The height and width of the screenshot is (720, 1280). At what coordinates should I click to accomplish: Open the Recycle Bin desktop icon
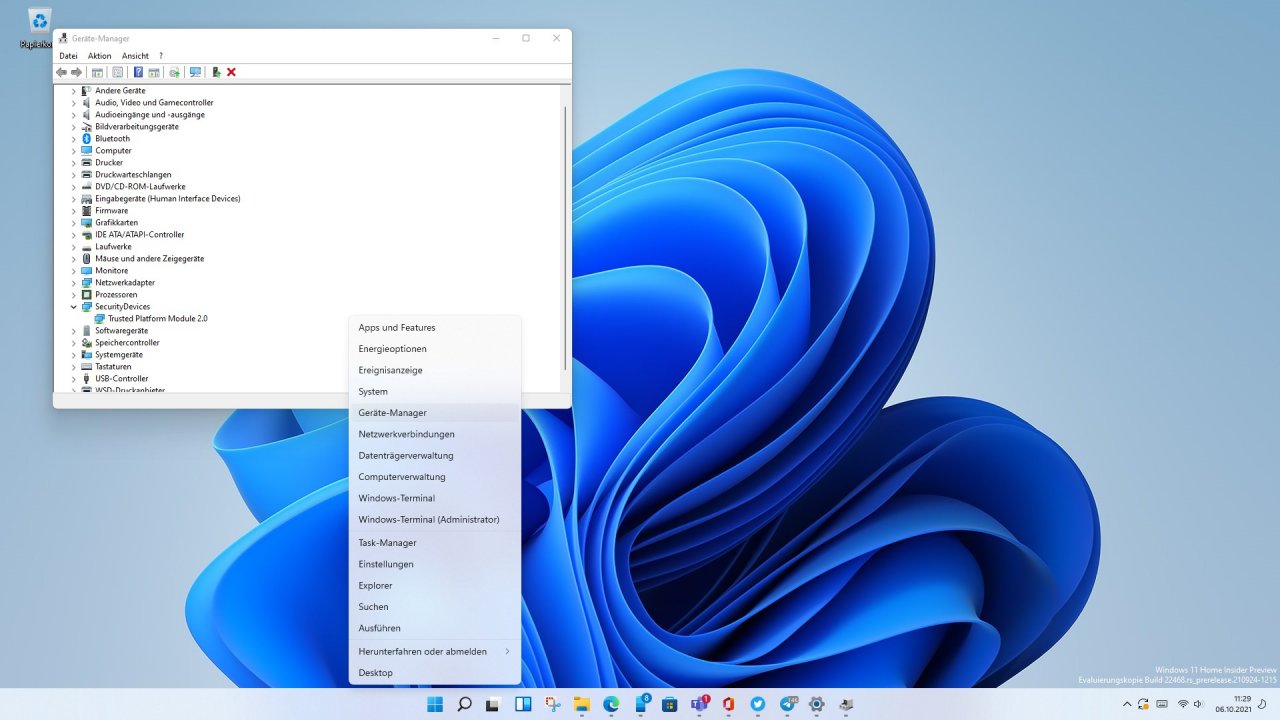click(39, 27)
